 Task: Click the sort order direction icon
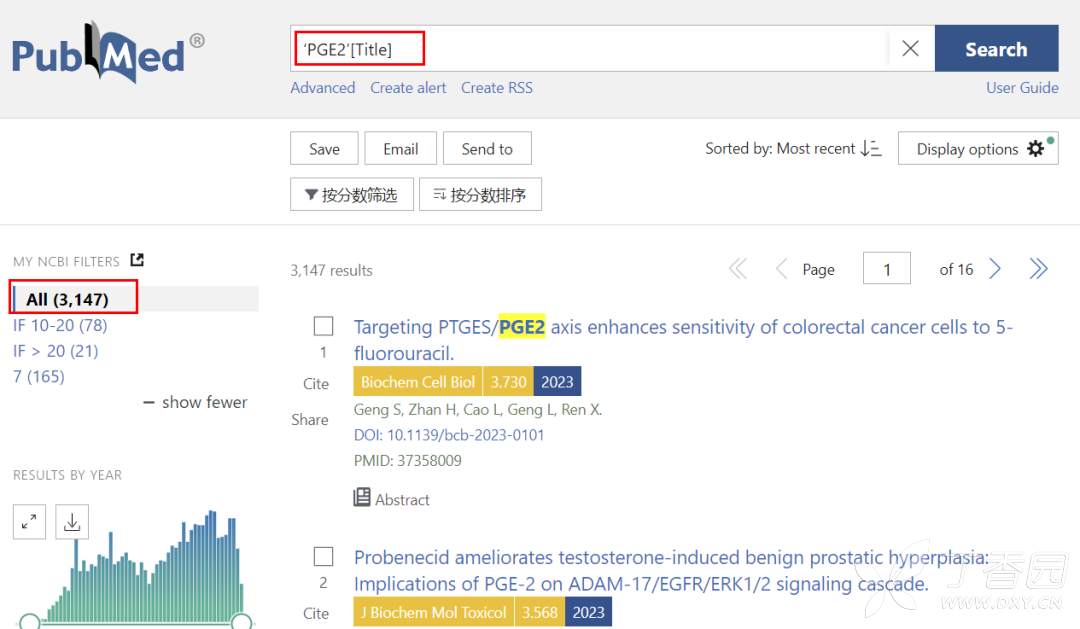(870, 149)
